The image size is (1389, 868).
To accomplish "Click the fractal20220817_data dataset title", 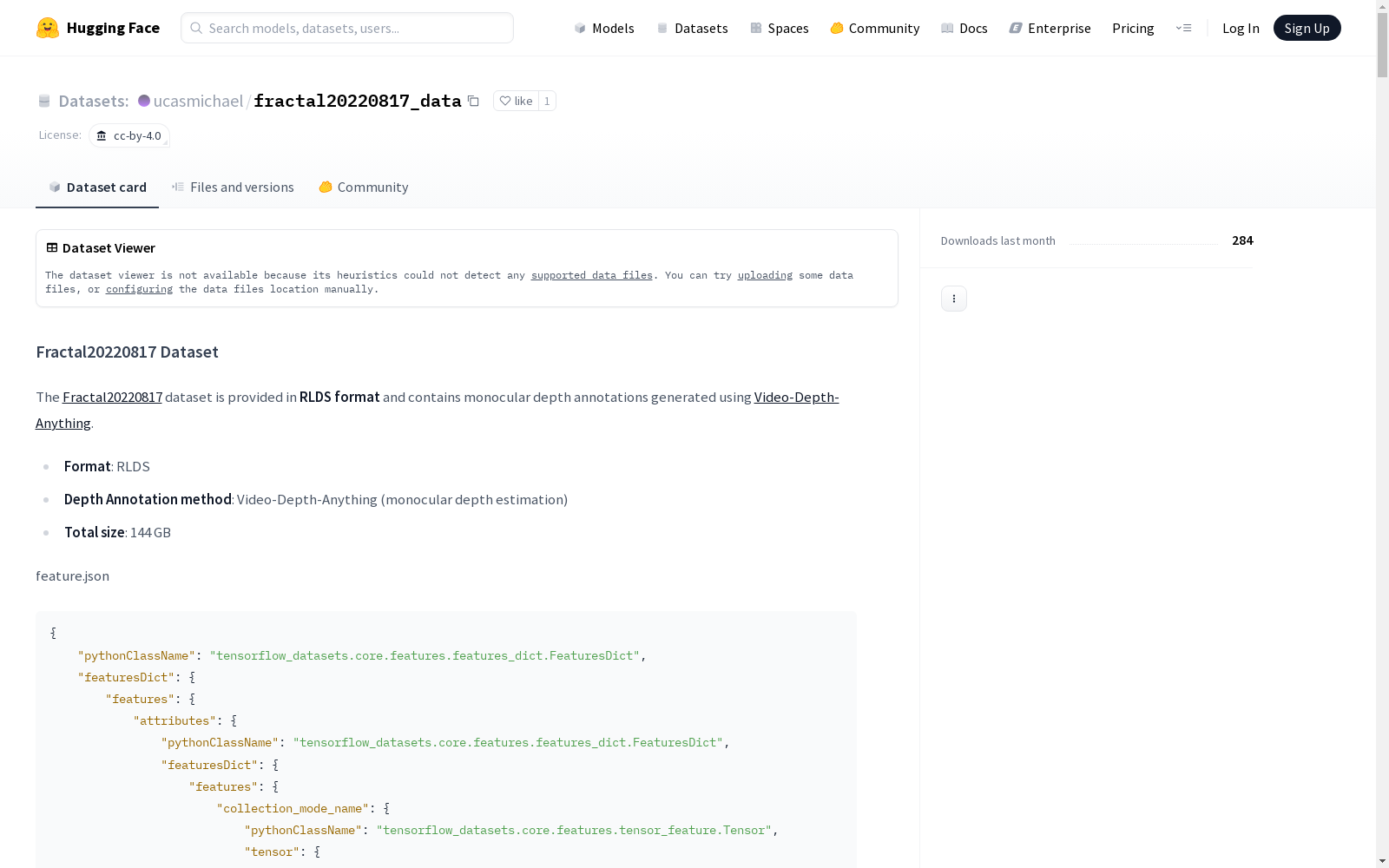I will pyautogui.click(x=358, y=101).
